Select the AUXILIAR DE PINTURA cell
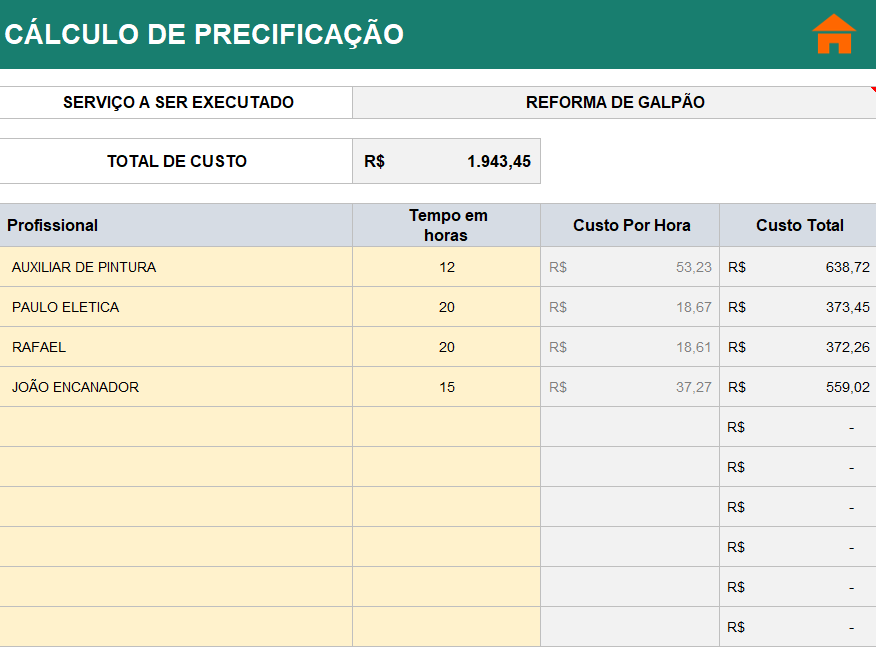Image resolution: width=876 pixels, height=647 pixels. coord(176,267)
